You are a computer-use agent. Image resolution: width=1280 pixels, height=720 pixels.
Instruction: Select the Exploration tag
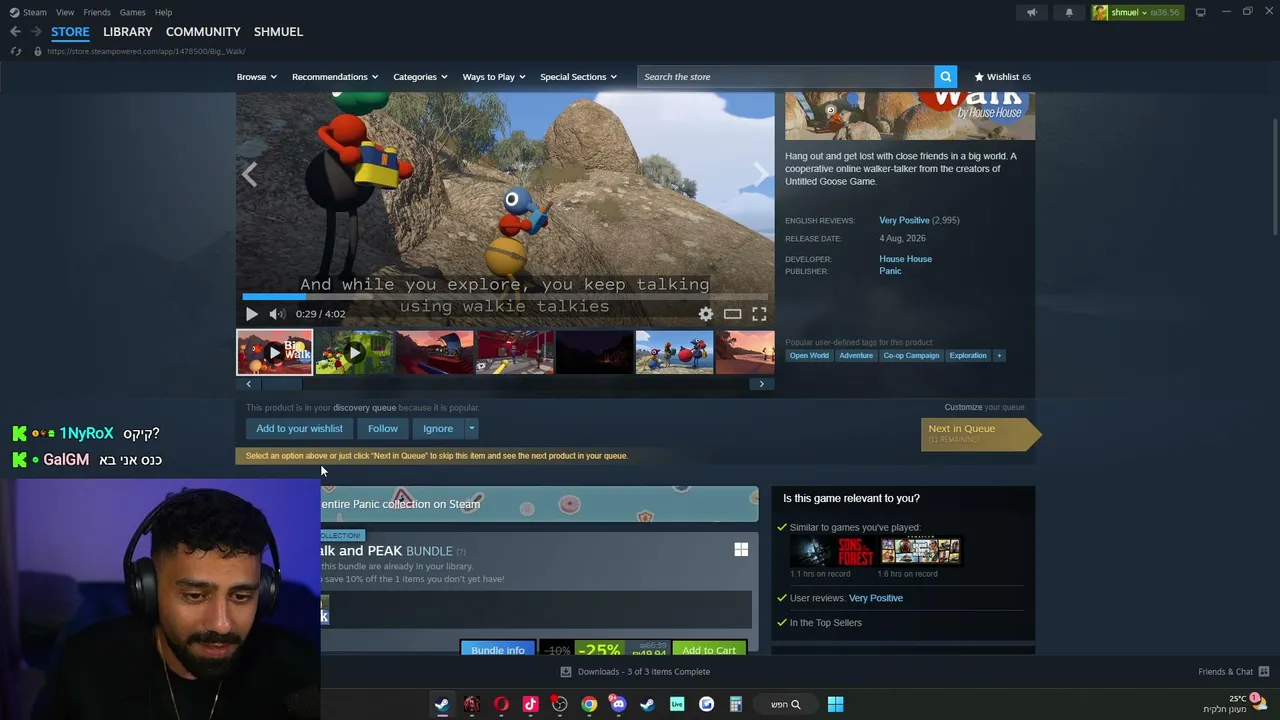[x=968, y=356]
